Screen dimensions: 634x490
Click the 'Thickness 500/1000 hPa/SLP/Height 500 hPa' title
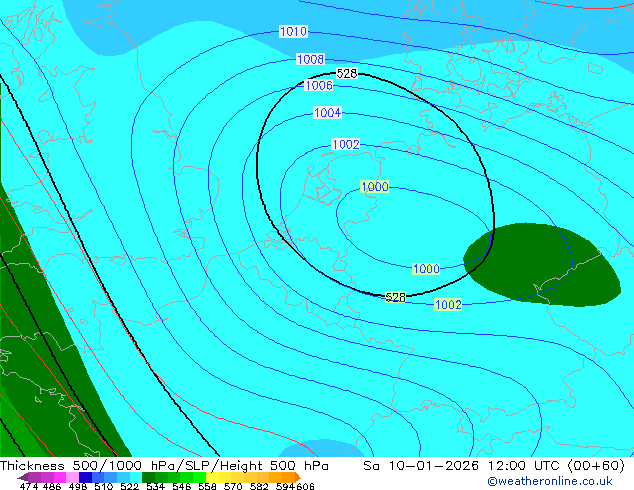point(164,465)
